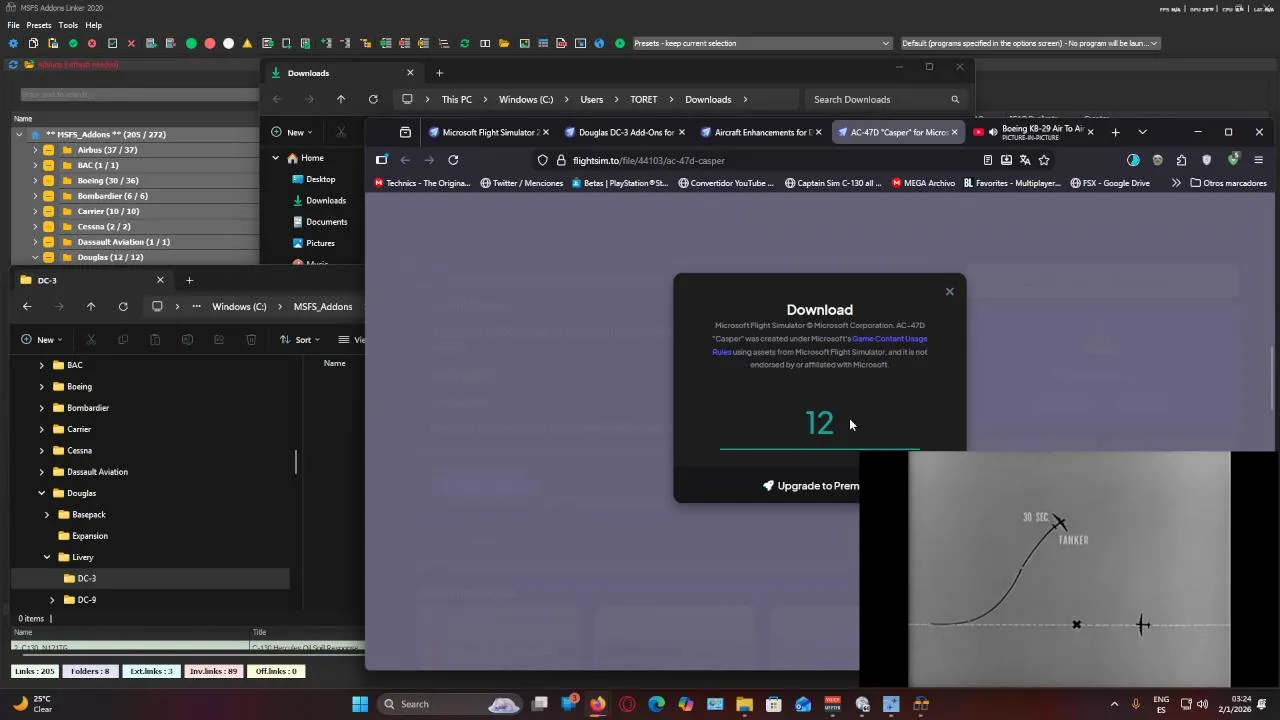Viewport: 1280px width, 720px height.
Task: Click the 'Ext.links : 3' blue status indicator
Action: coord(151,671)
